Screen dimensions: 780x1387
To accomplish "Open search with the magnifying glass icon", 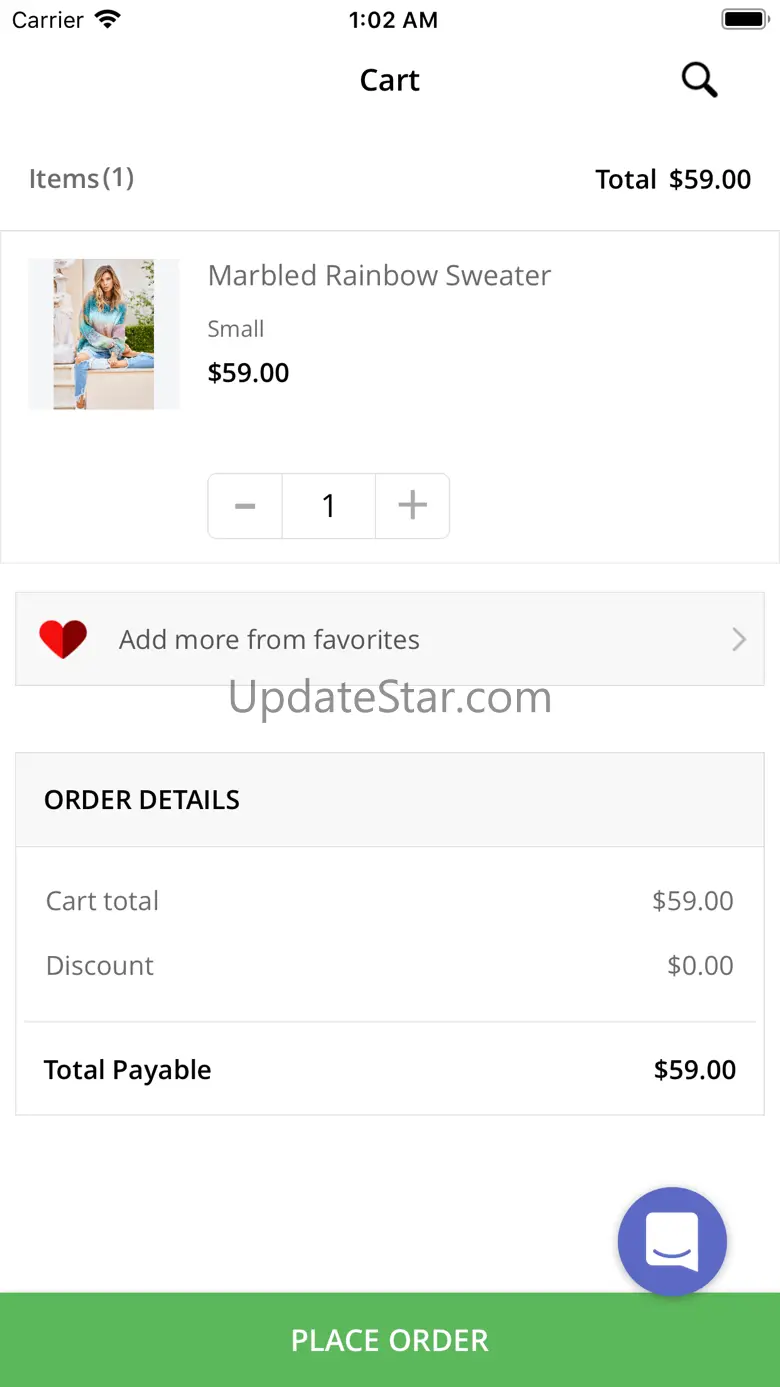I will (x=699, y=80).
